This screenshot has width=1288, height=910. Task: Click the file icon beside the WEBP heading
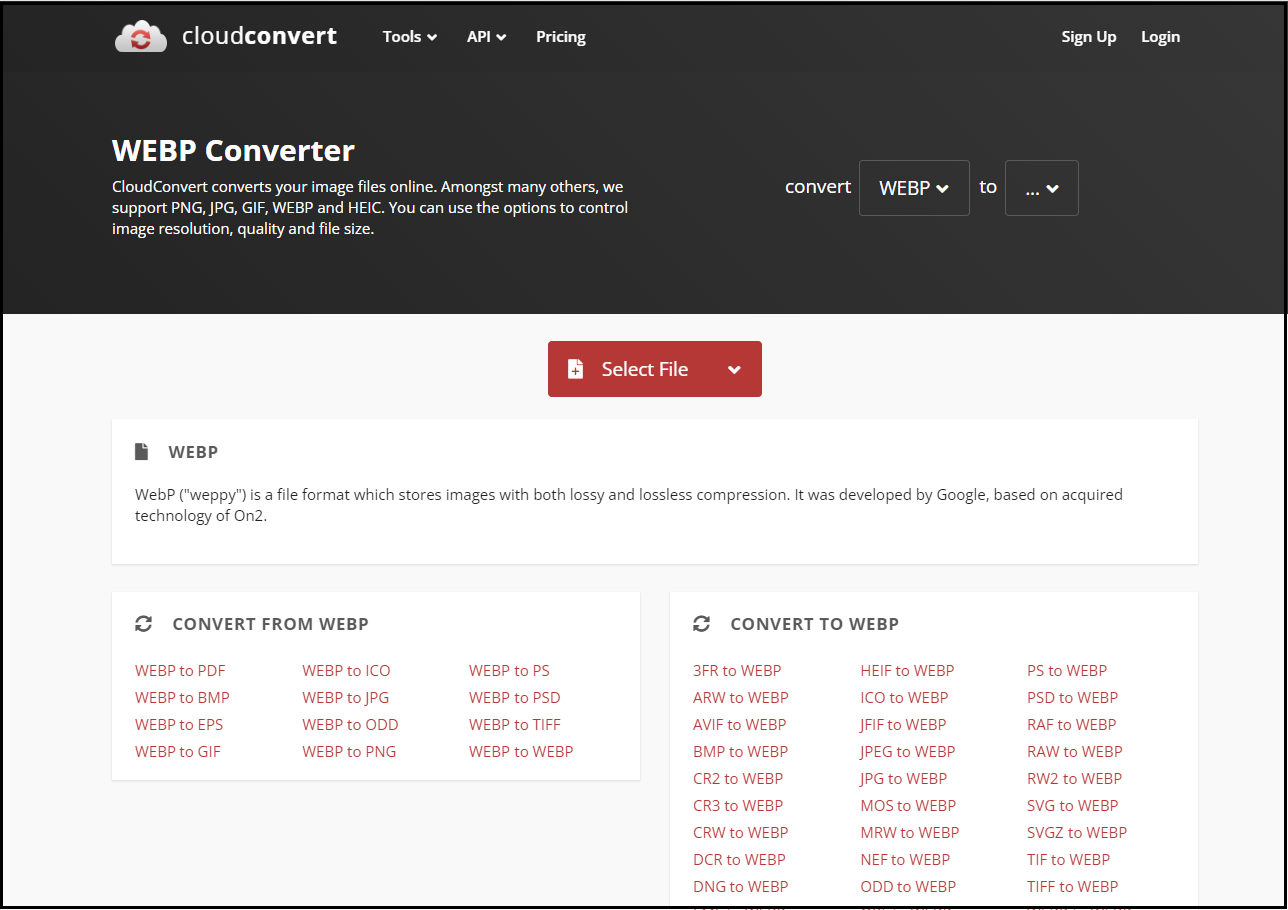coord(142,452)
